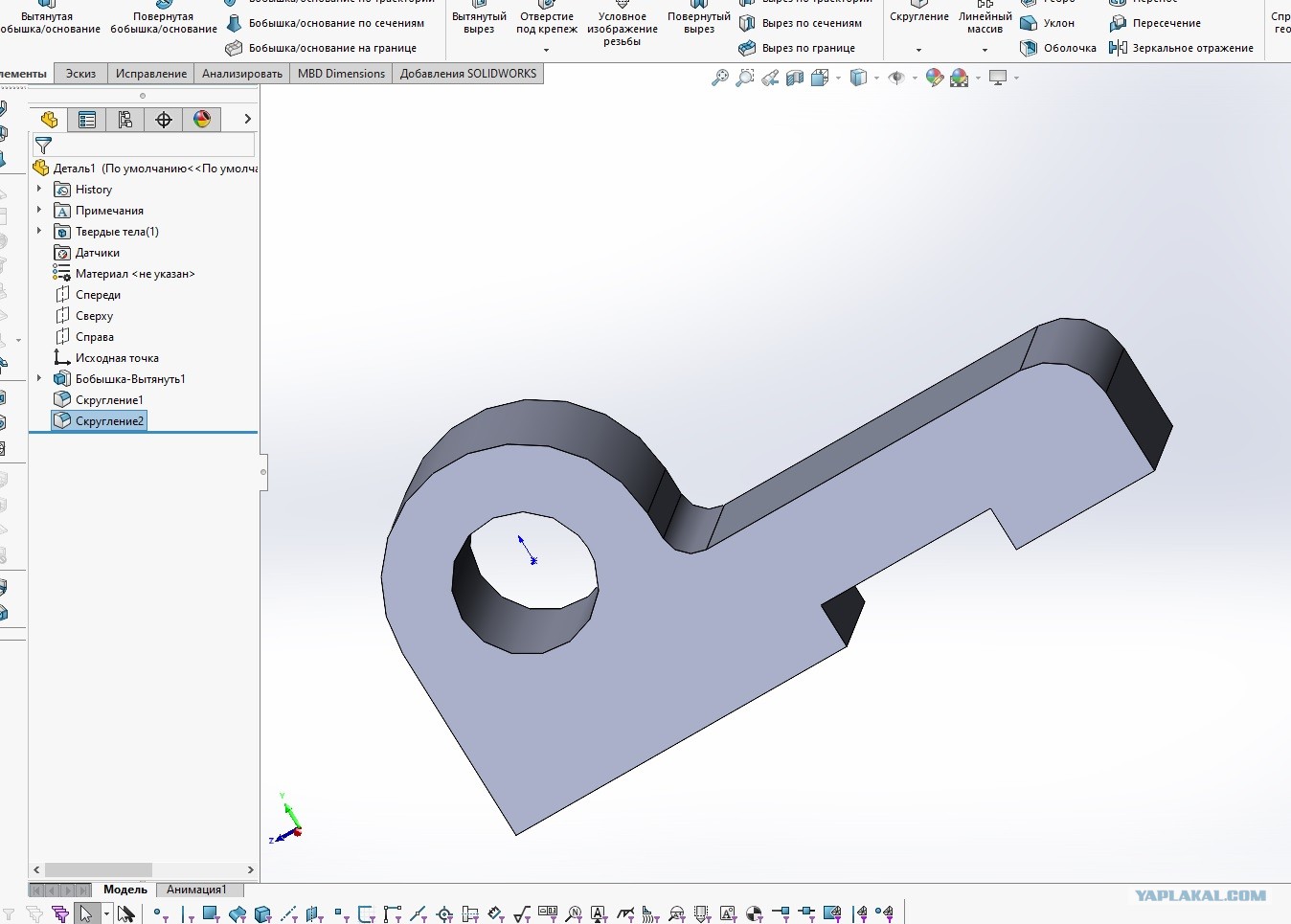Open the Отверстие под крепеж dropdown arrow
1291x924 pixels.
point(546,50)
